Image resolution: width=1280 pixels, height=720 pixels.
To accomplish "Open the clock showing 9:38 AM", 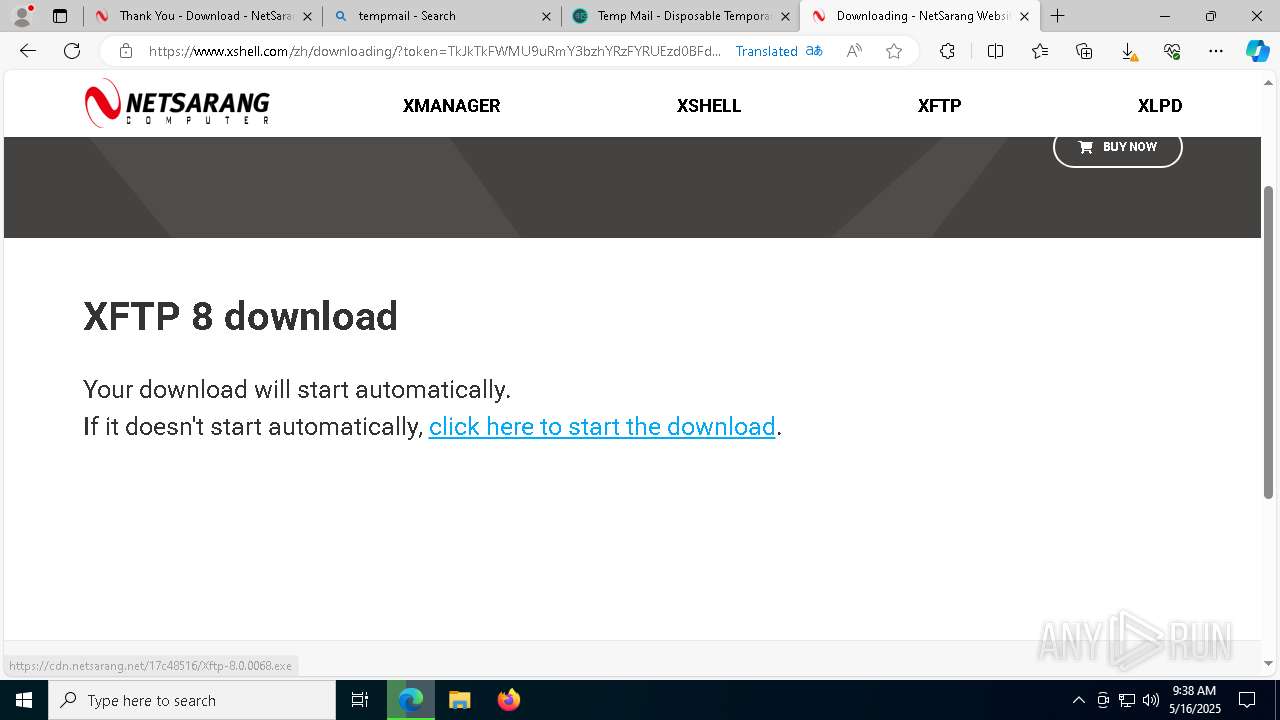I will pyautogui.click(x=1195, y=700).
